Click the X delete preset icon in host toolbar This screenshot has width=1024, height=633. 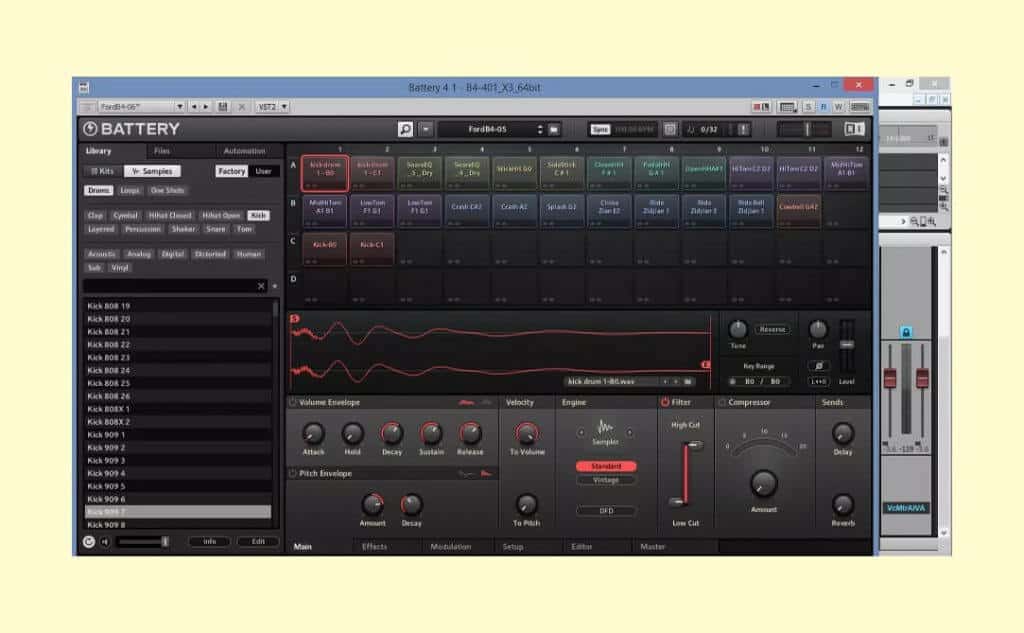242,106
